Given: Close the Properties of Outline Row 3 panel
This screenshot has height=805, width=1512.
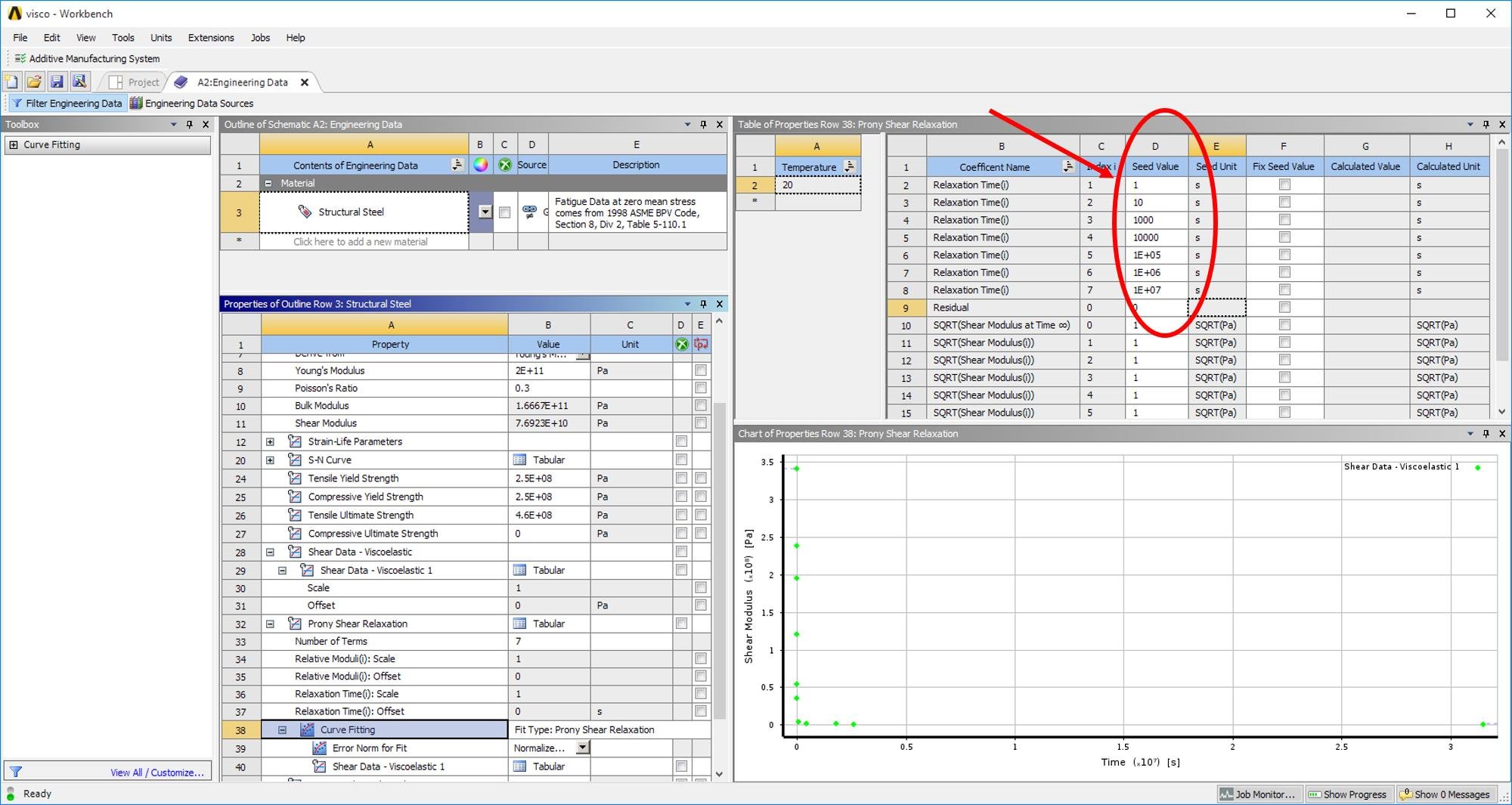Looking at the screenshot, I should tap(719, 304).
